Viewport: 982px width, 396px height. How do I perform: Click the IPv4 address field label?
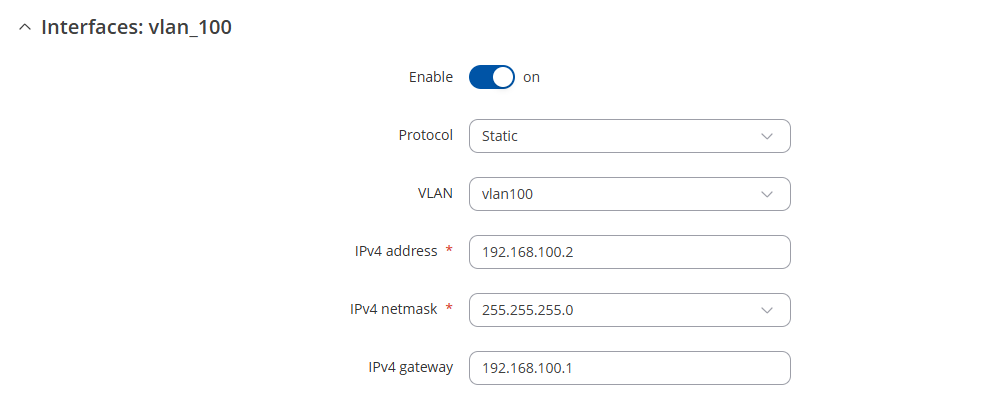point(396,251)
